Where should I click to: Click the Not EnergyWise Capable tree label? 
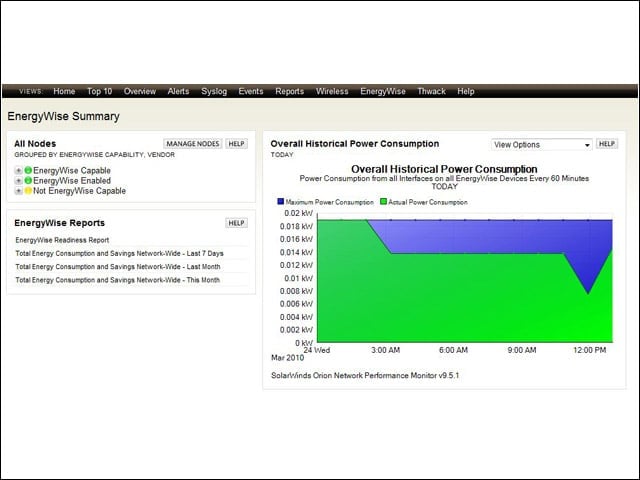pyautogui.click(x=80, y=191)
